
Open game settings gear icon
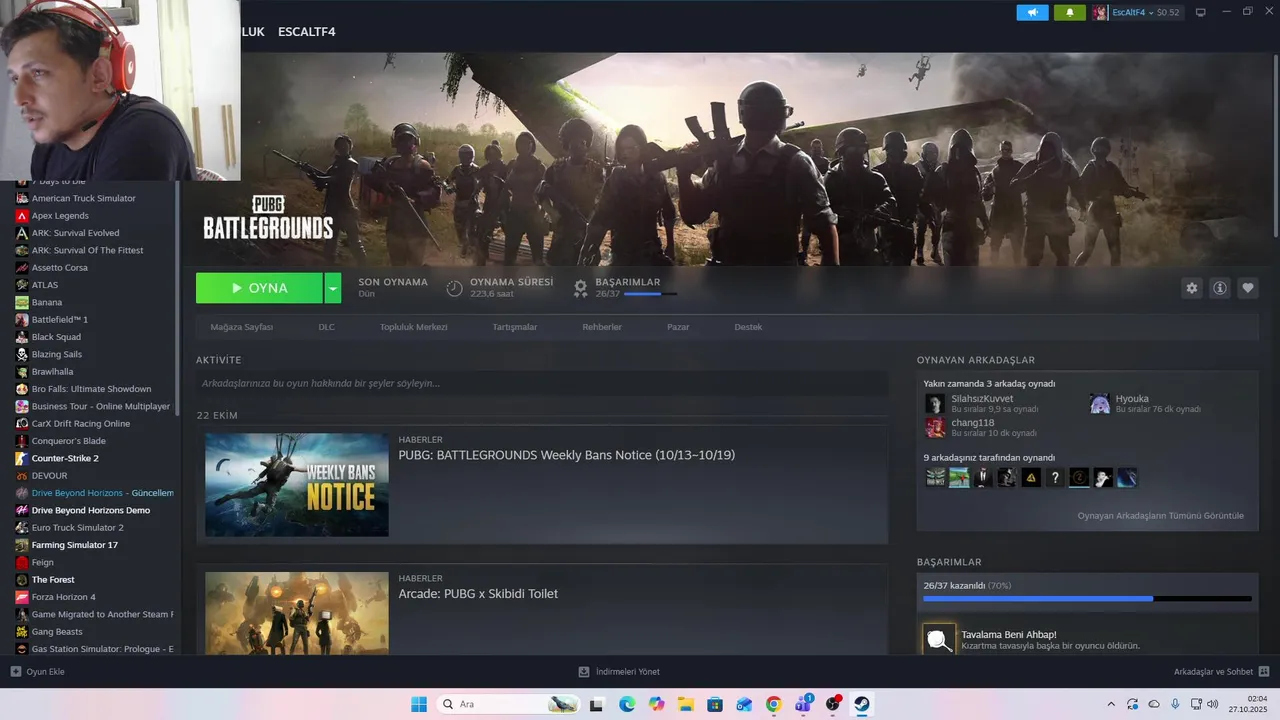[1191, 288]
